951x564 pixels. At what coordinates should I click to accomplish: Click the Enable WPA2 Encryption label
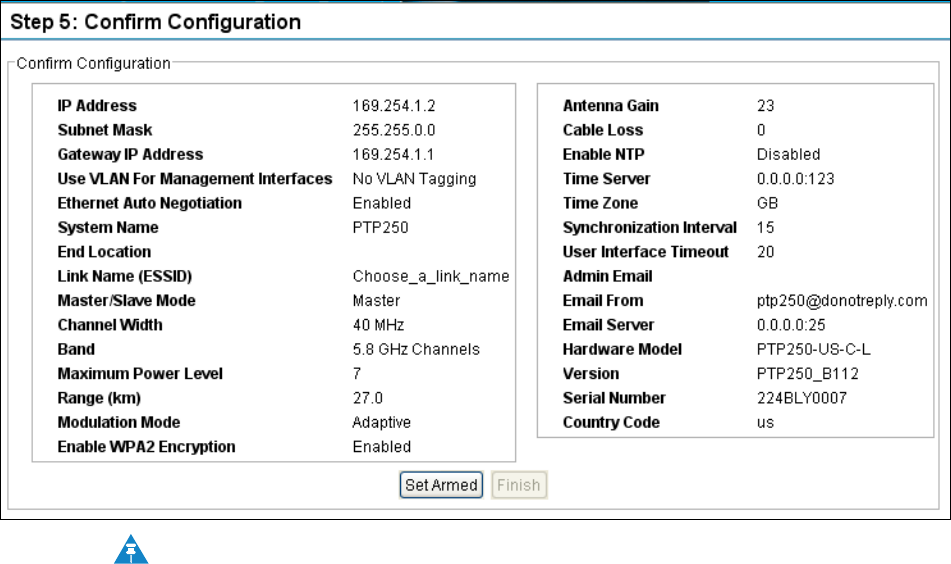click(x=146, y=447)
